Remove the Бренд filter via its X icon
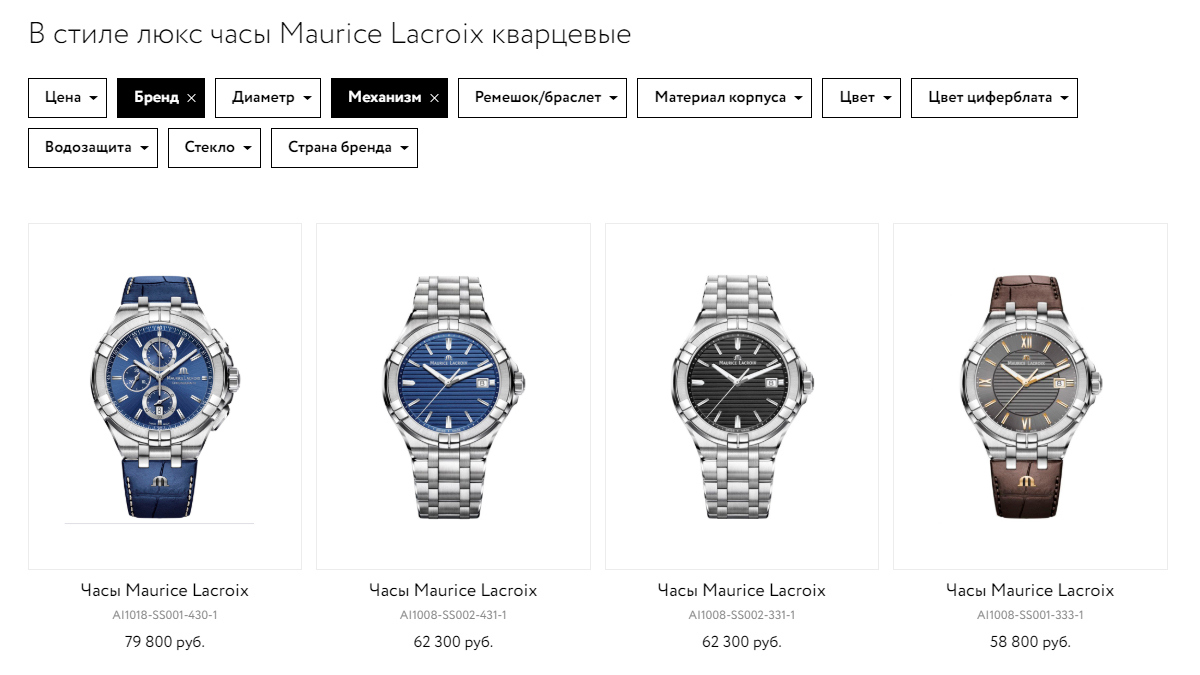The image size is (1200, 675). point(191,98)
